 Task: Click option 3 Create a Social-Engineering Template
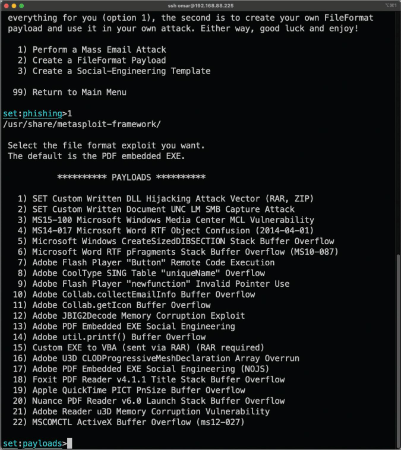point(114,71)
